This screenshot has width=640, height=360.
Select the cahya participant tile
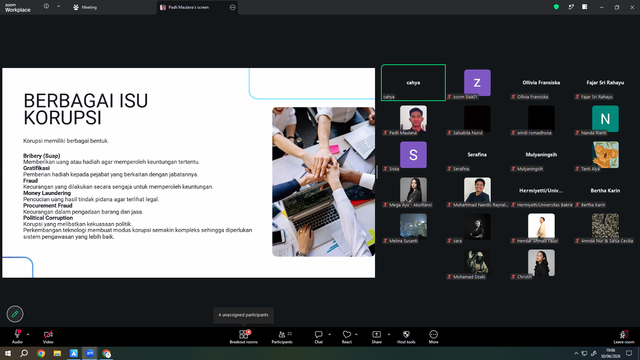click(x=413, y=82)
